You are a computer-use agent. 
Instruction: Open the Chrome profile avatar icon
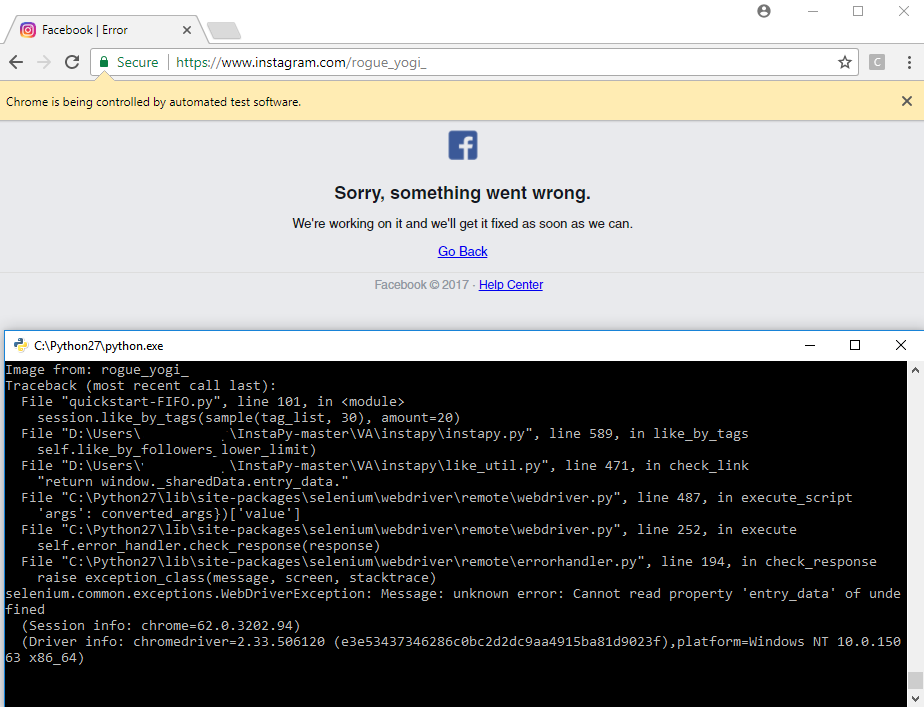coord(764,11)
